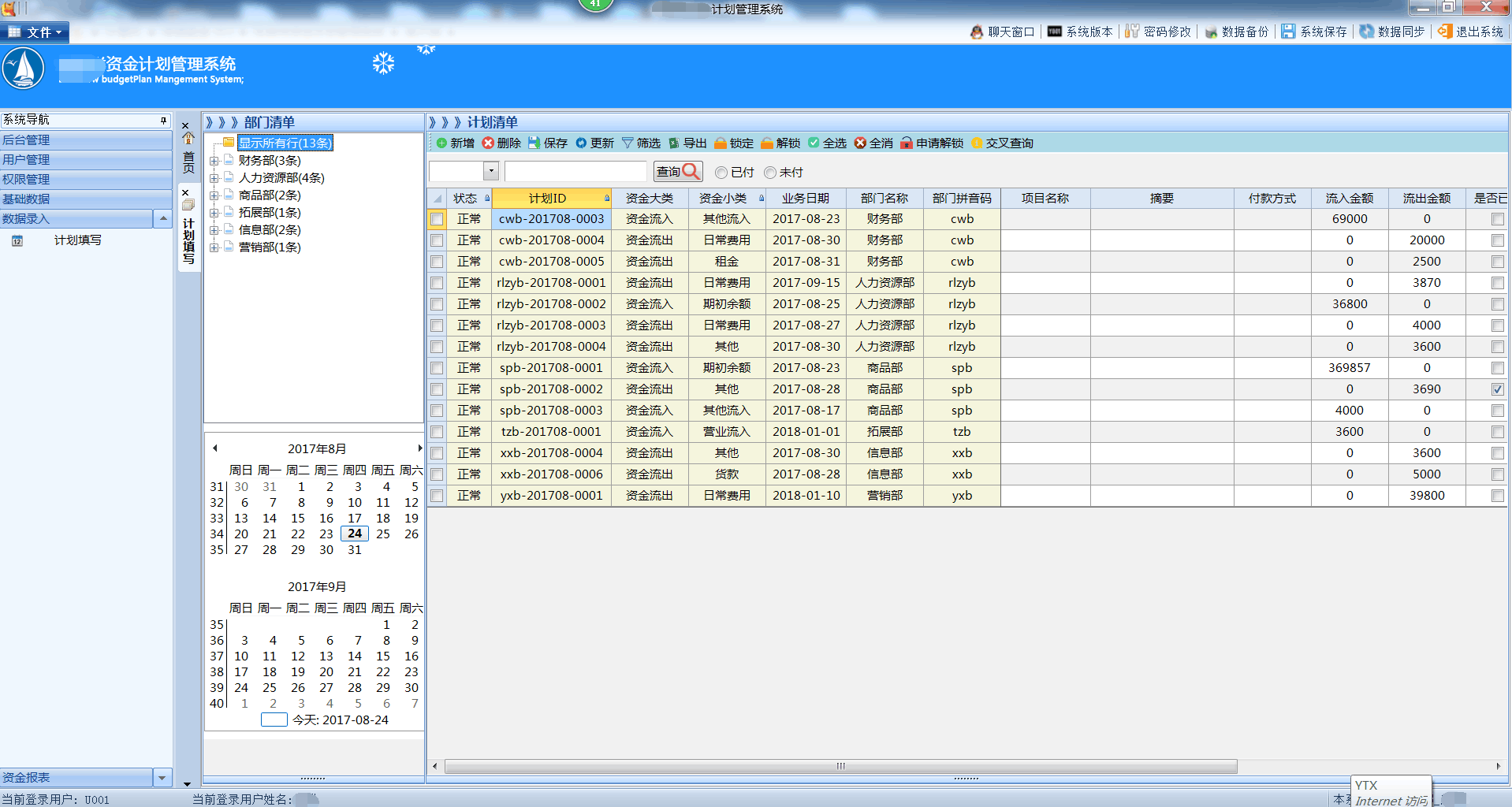Expand the 信息部(2条) tree node
This screenshot has width=1512, height=807.
214,230
